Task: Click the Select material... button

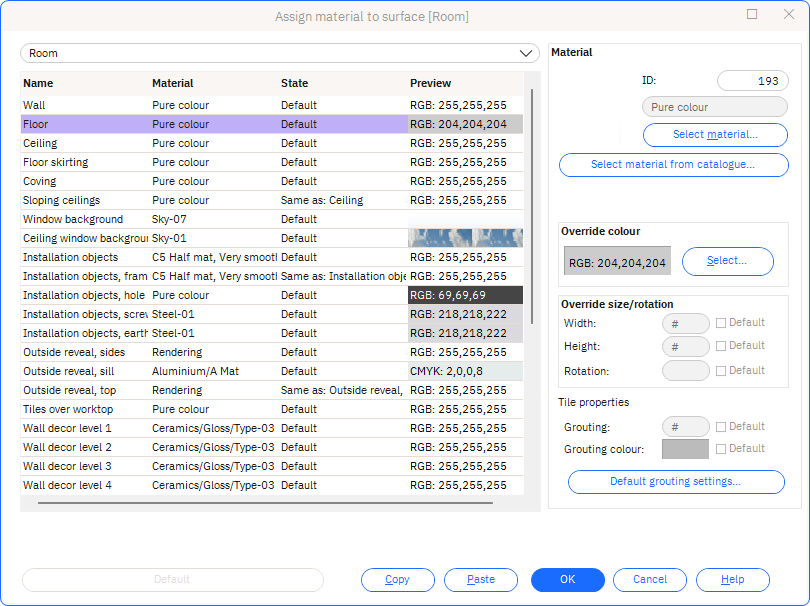Action: pyautogui.click(x=715, y=134)
